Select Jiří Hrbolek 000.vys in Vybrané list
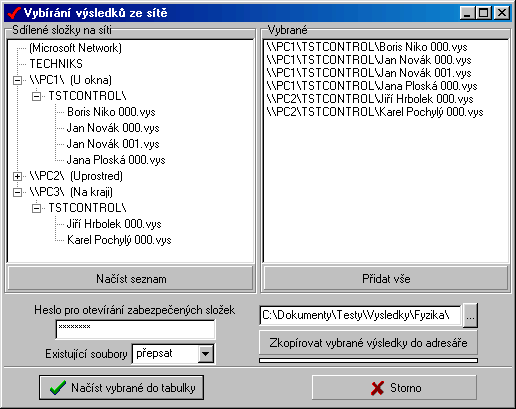 coord(370,99)
